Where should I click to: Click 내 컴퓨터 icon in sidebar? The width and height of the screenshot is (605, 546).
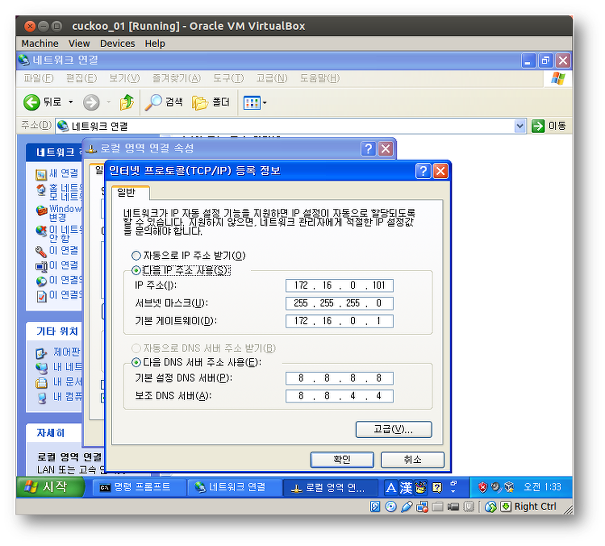(42, 398)
